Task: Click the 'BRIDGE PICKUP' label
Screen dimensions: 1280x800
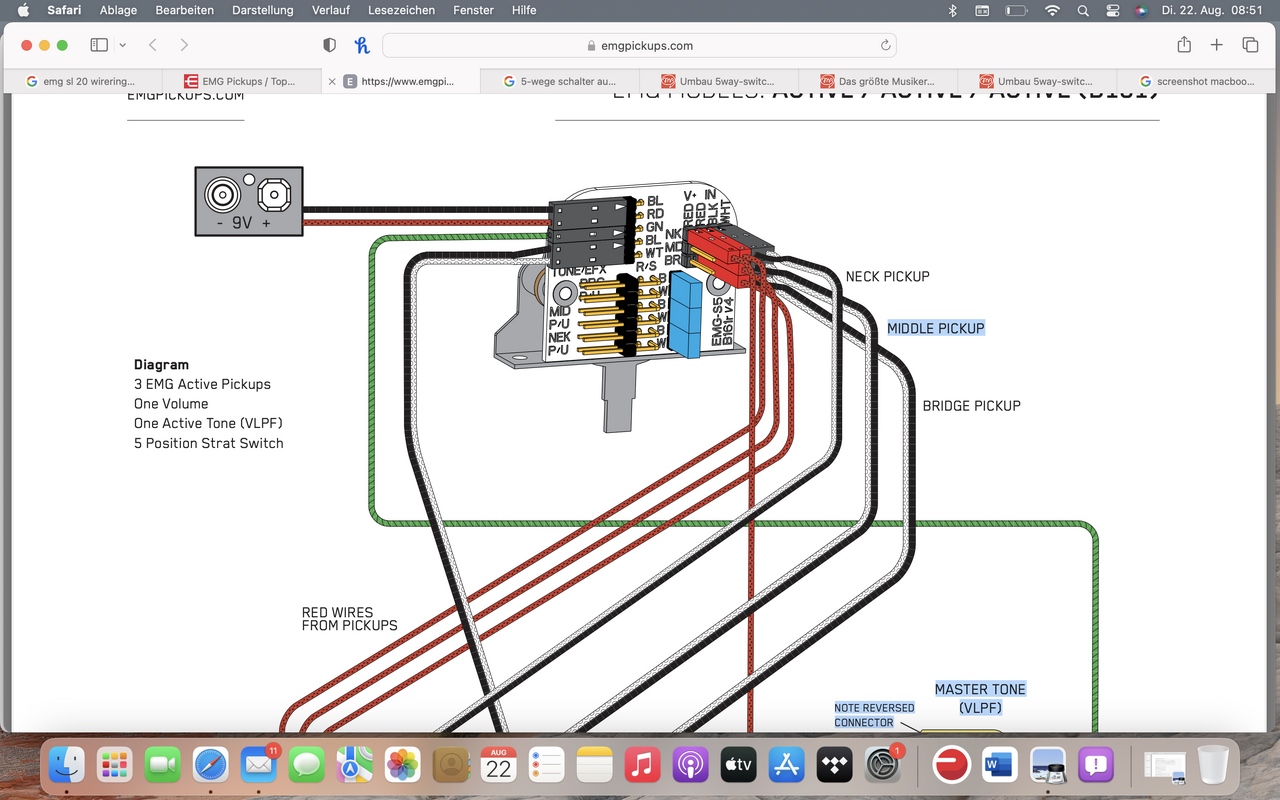Action: point(971,405)
